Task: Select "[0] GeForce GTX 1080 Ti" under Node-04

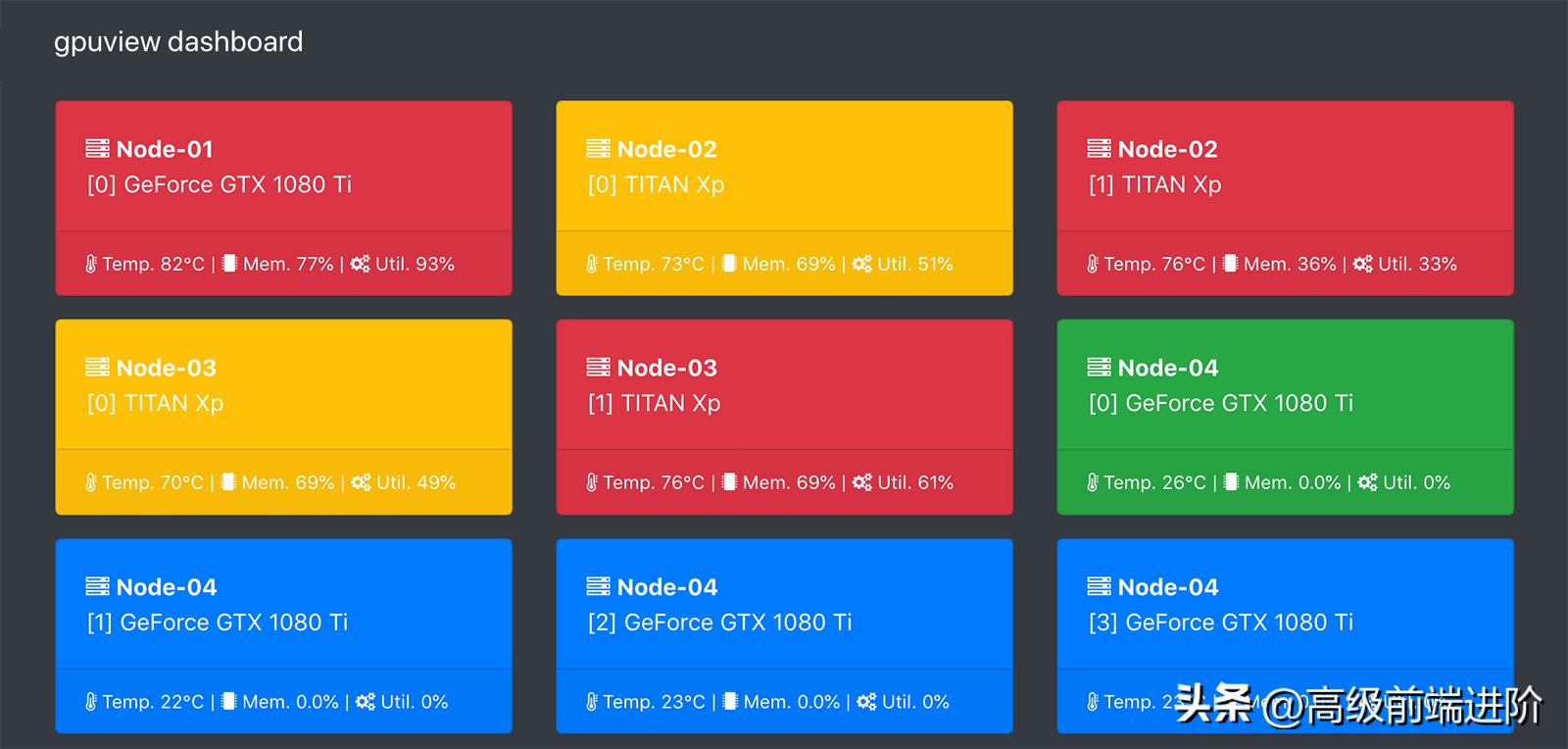Action: [x=1221, y=403]
